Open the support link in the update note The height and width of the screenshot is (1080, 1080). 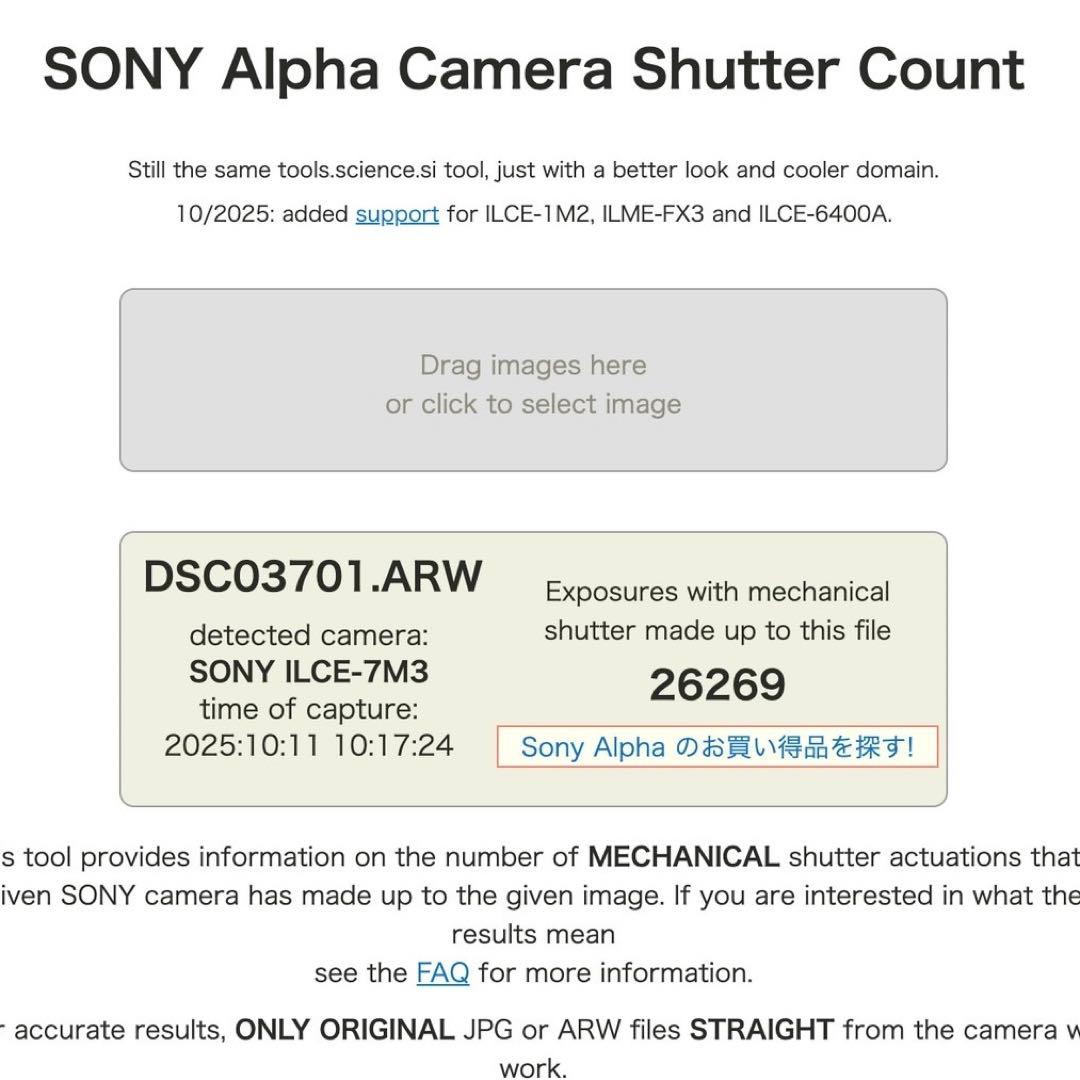point(397,214)
